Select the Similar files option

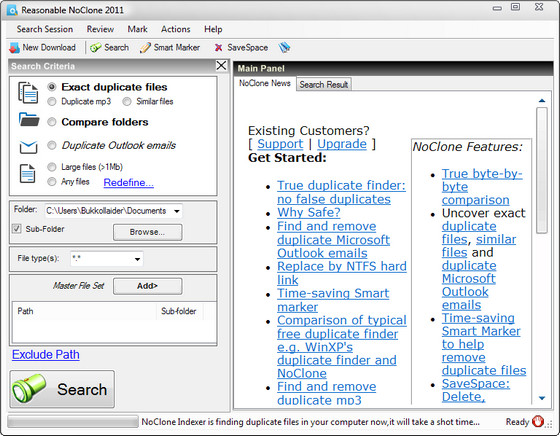pyautogui.click(x=127, y=101)
